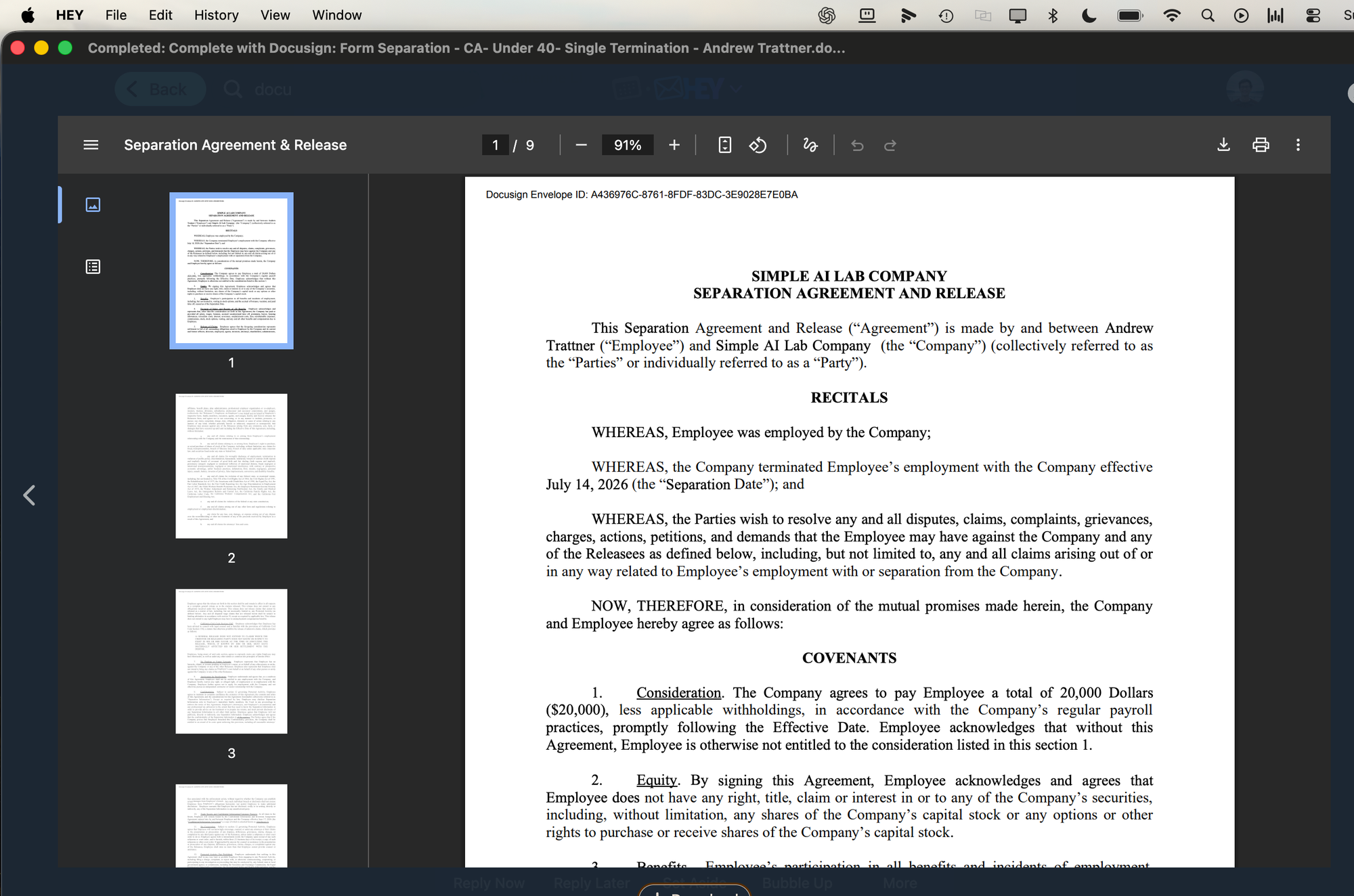Click the 'Separation Agreement & Release' toolbar title
The image size is (1354, 896).
click(x=235, y=145)
